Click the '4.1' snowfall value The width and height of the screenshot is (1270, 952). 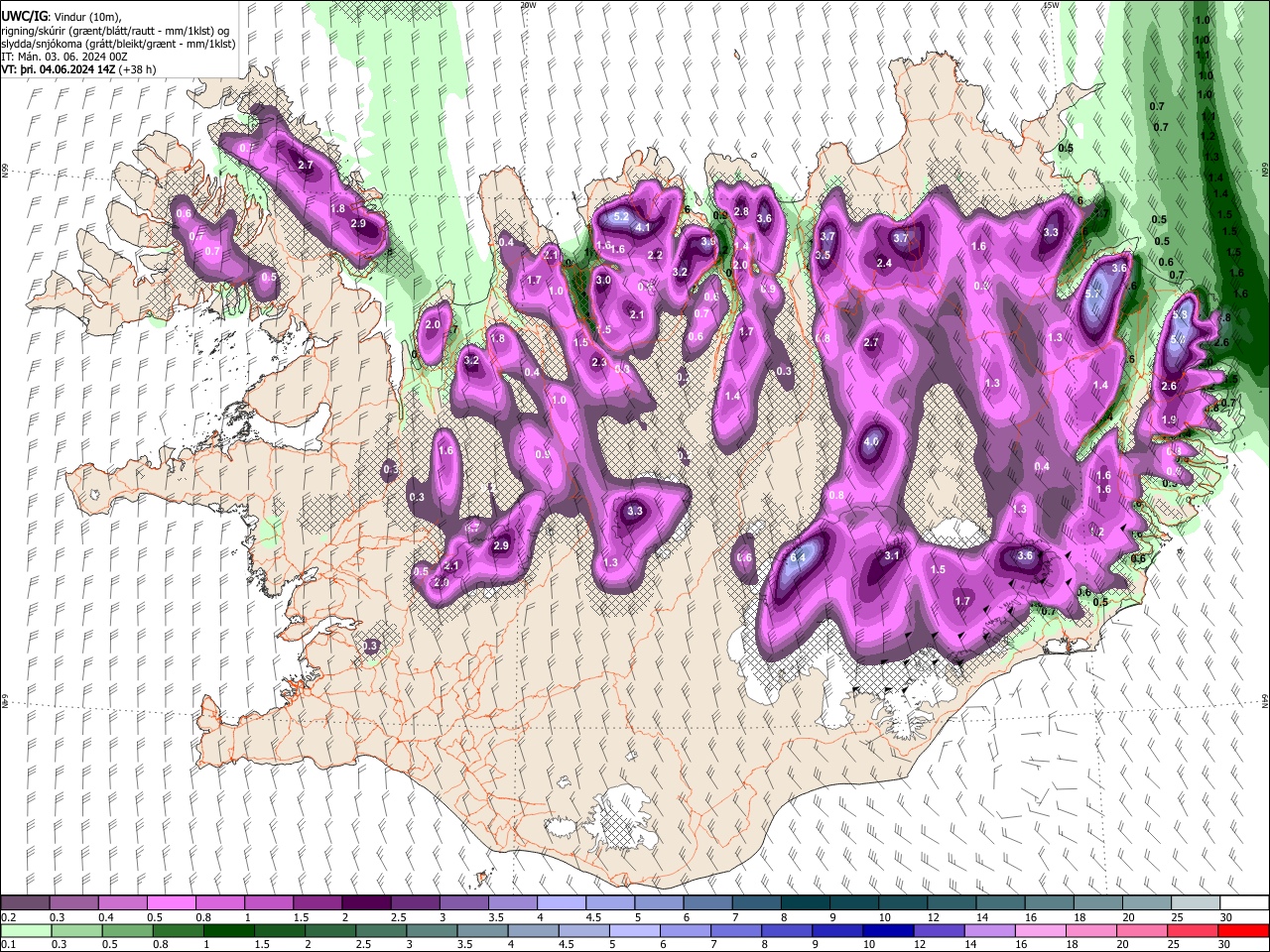pos(642,228)
